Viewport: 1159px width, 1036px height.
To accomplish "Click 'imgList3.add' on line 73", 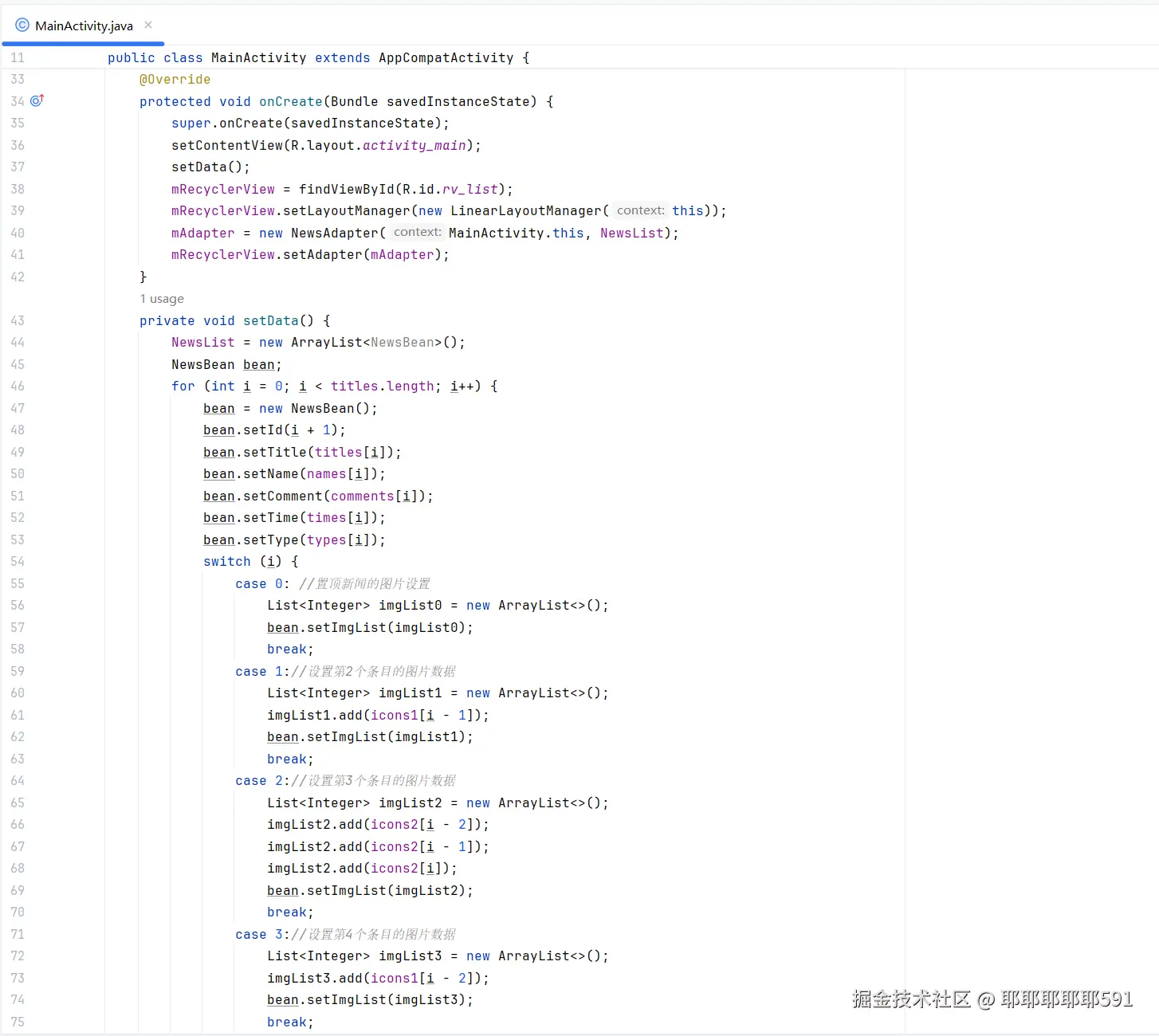I will point(315,978).
